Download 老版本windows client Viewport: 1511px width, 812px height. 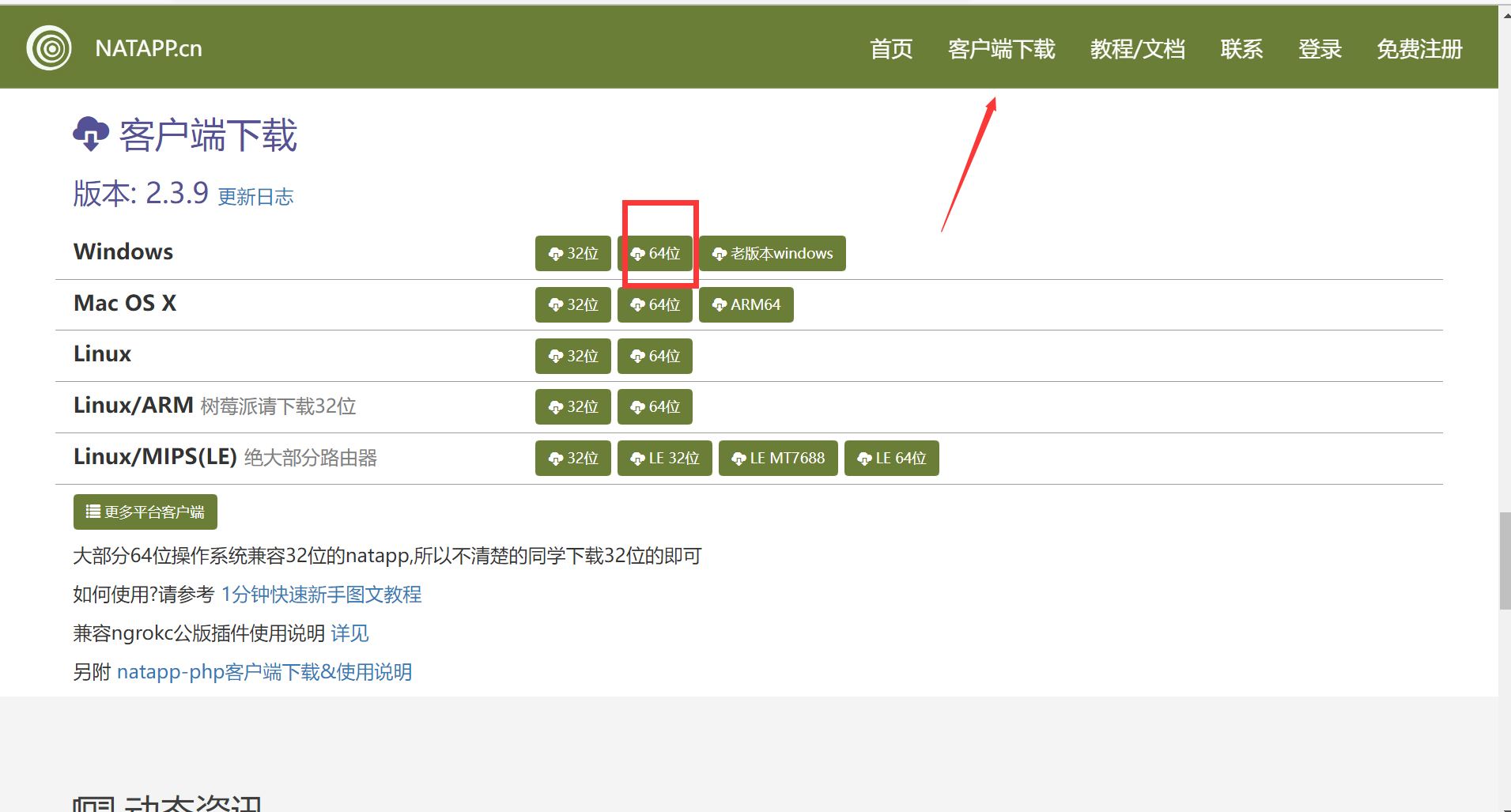772,253
